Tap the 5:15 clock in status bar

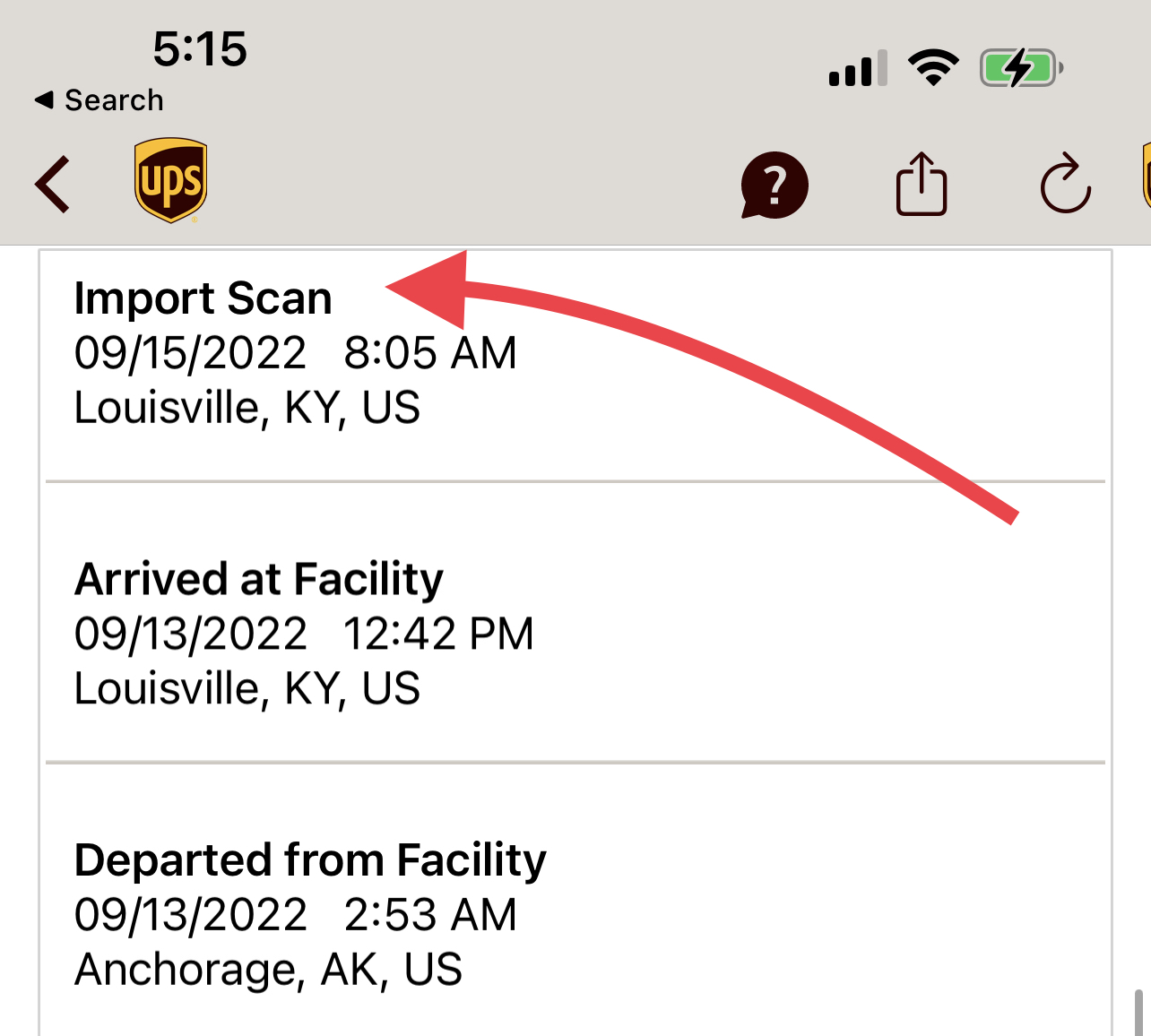click(x=199, y=48)
